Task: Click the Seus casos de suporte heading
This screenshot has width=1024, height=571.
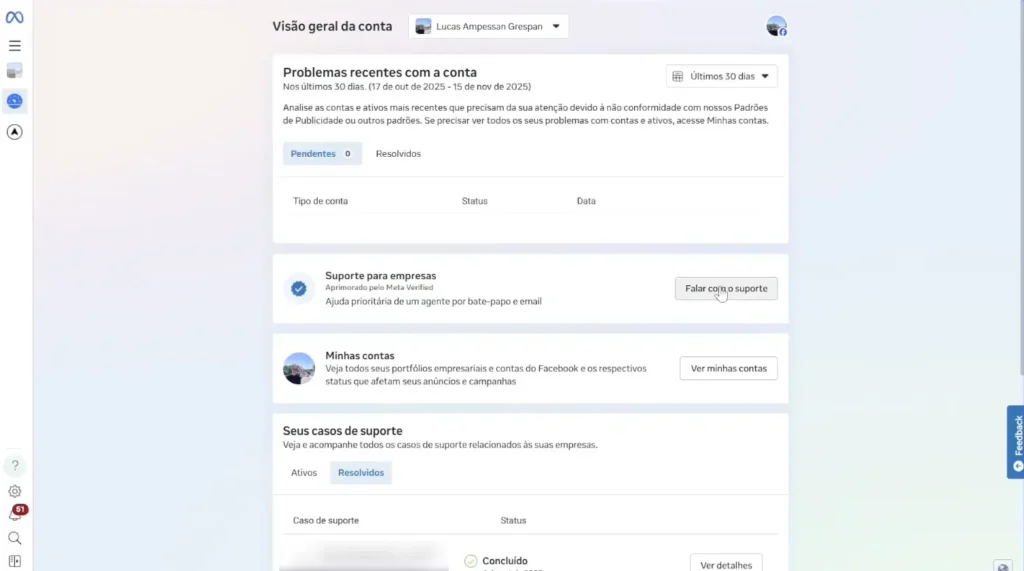Action: 342,431
